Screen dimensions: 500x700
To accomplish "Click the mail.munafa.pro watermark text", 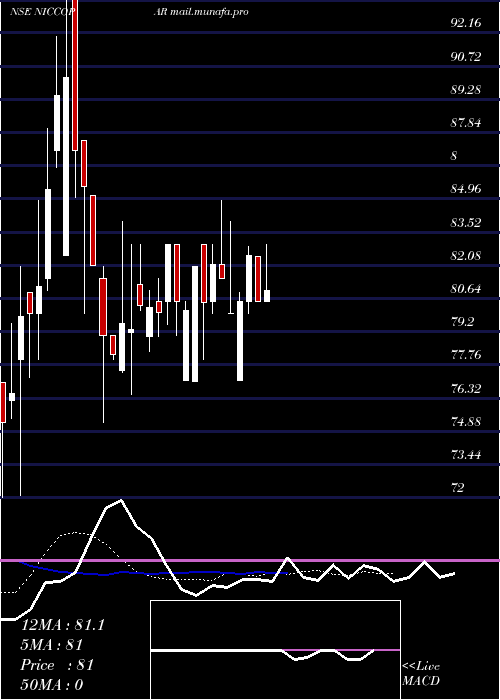I will coord(209,12).
